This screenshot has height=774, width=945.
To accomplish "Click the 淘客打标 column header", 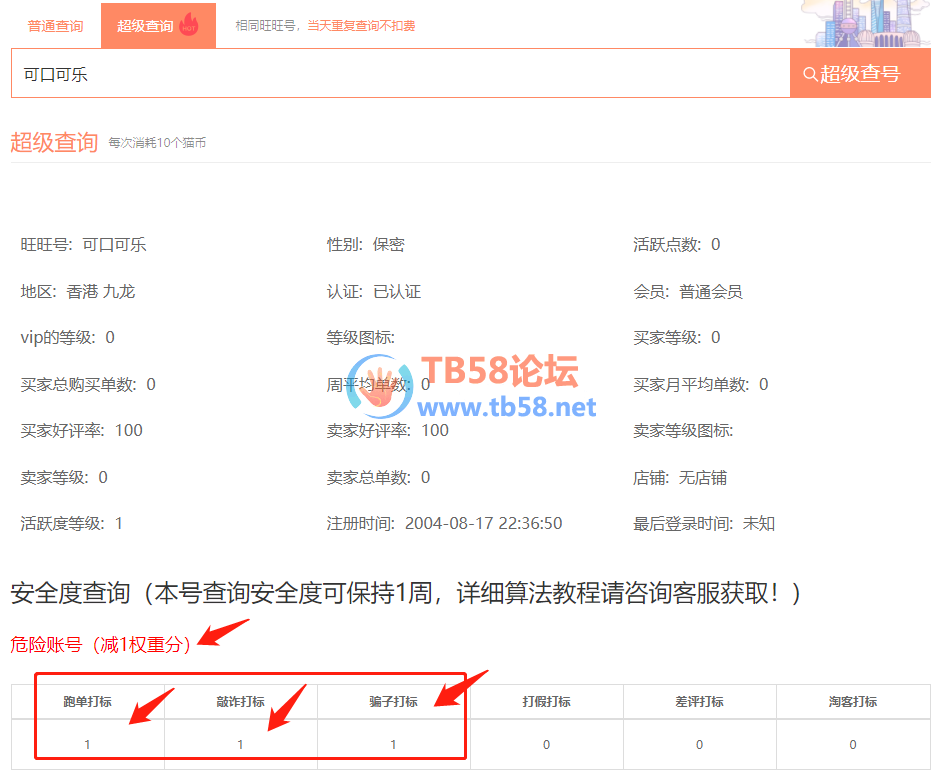I will pos(852,702).
